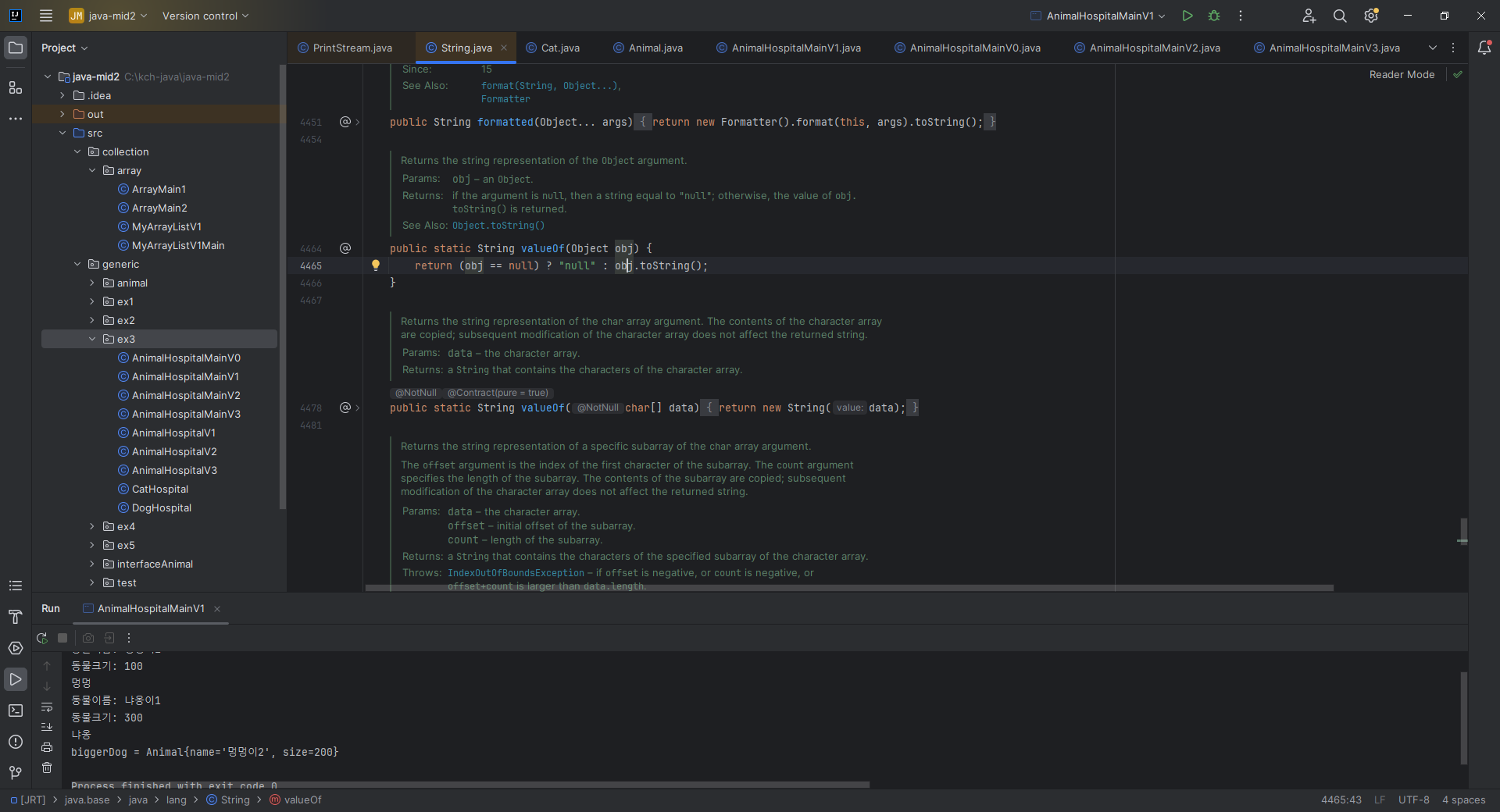Open the bookmarks list icon in left bar

[x=16, y=586]
